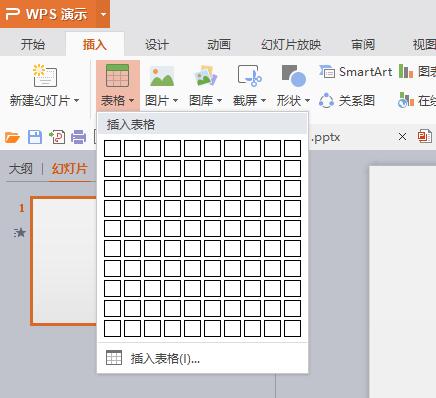
Task: Insert a SmartArt graphic
Action: click(x=356, y=72)
